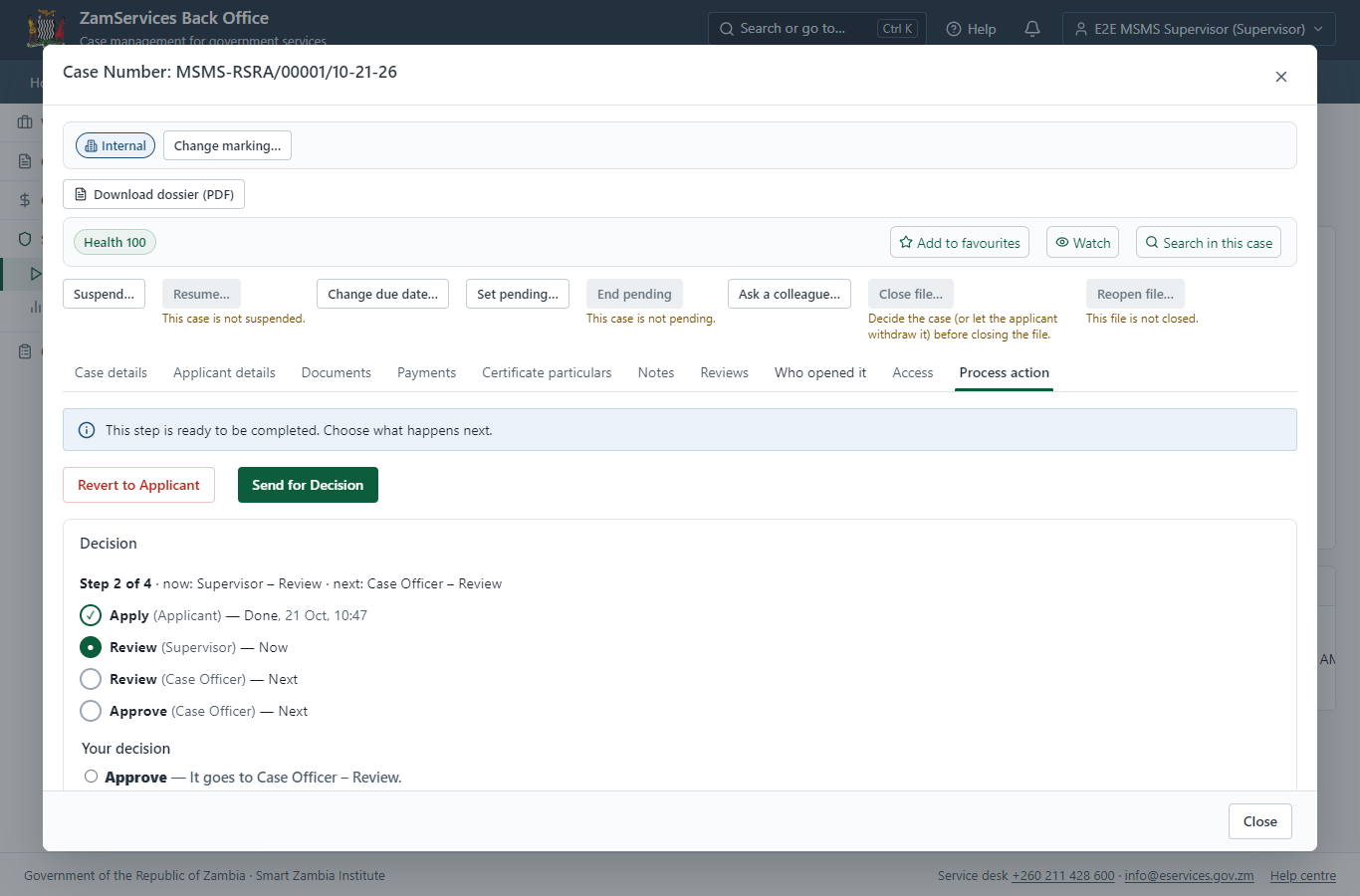Click the info icon in the ready banner
Image resolution: width=1360 pixels, height=896 pixels.
click(87, 430)
